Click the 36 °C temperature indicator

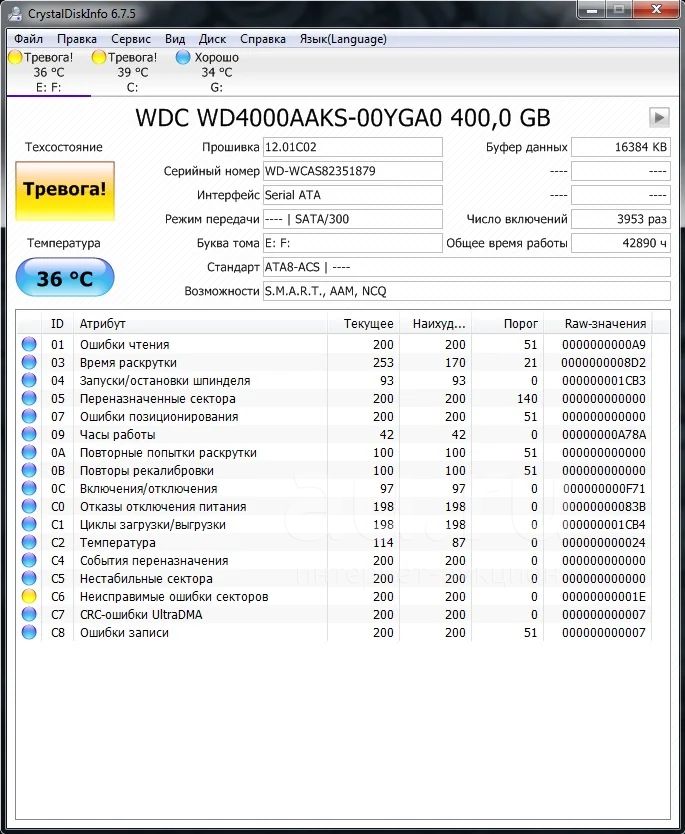pyautogui.click(x=65, y=277)
